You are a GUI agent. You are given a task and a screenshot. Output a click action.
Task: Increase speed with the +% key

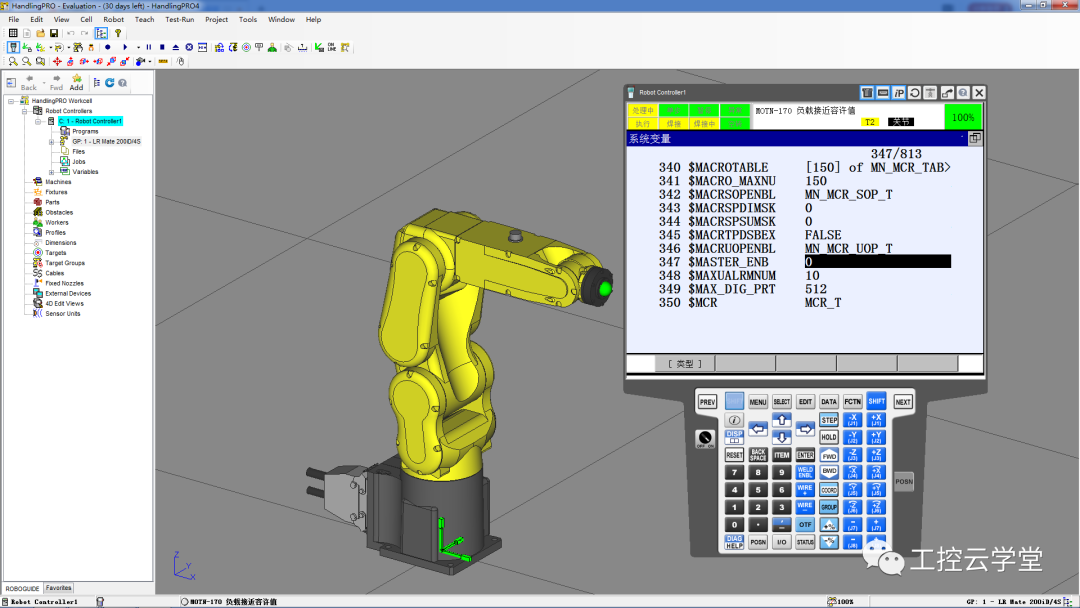829,525
